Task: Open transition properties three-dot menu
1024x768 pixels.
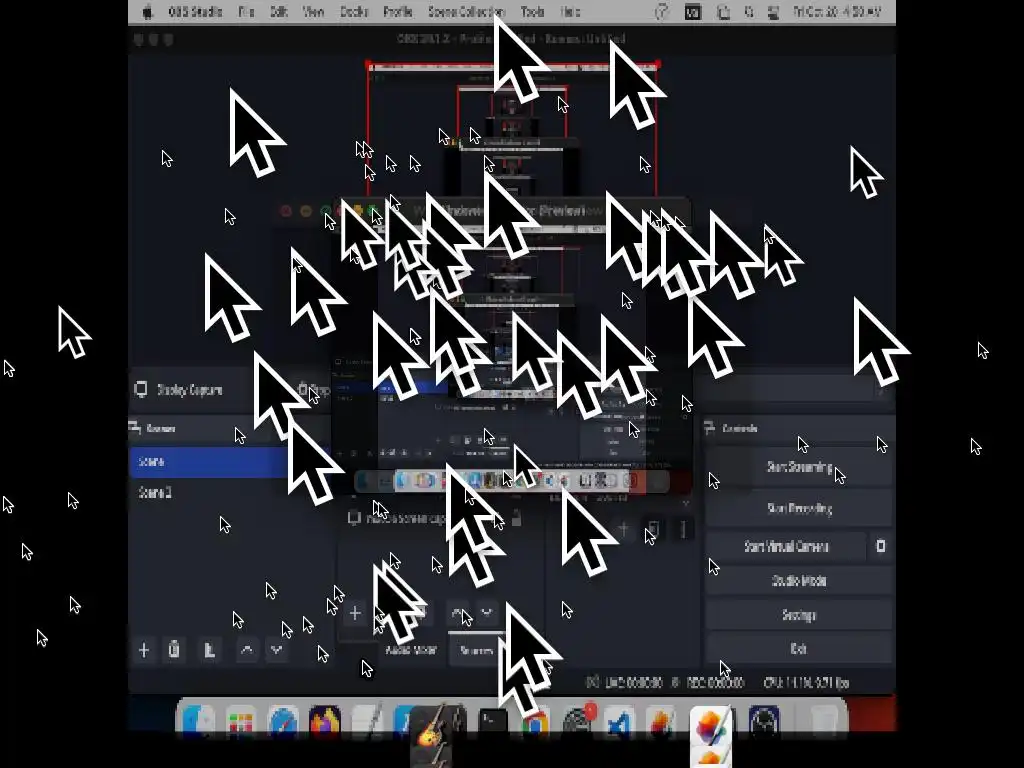Action: pos(683,529)
